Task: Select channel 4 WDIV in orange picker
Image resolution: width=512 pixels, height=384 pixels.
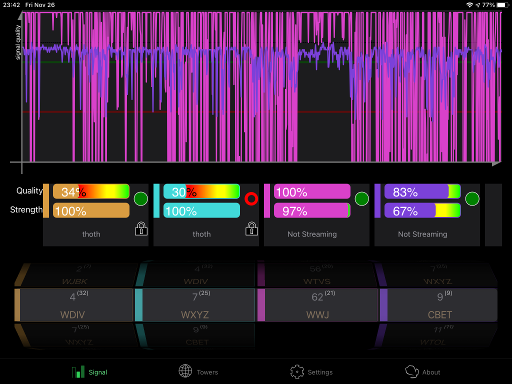Action: pyautogui.click(x=74, y=305)
